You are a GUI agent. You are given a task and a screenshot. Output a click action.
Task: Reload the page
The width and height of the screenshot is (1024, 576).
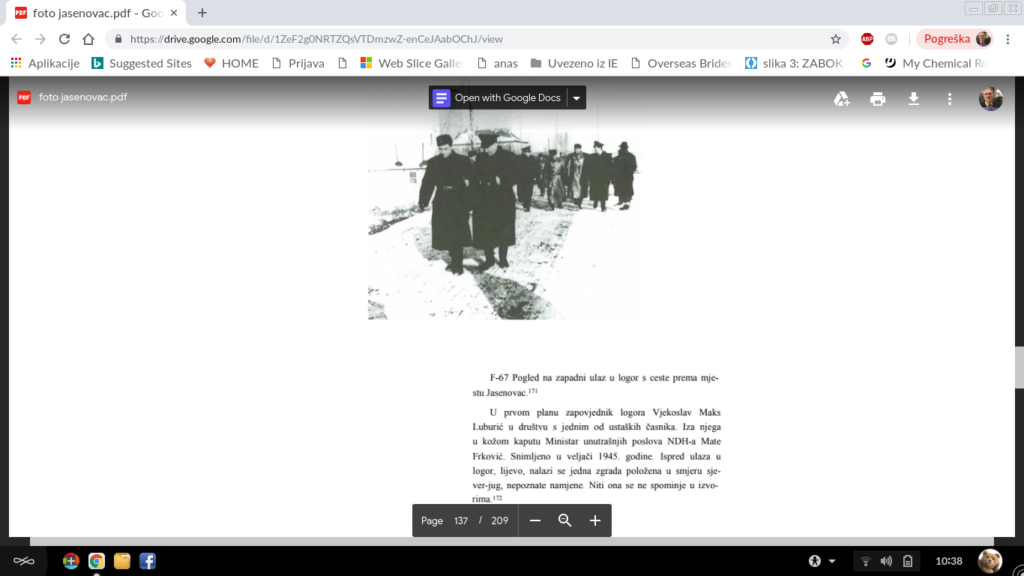coord(65,39)
